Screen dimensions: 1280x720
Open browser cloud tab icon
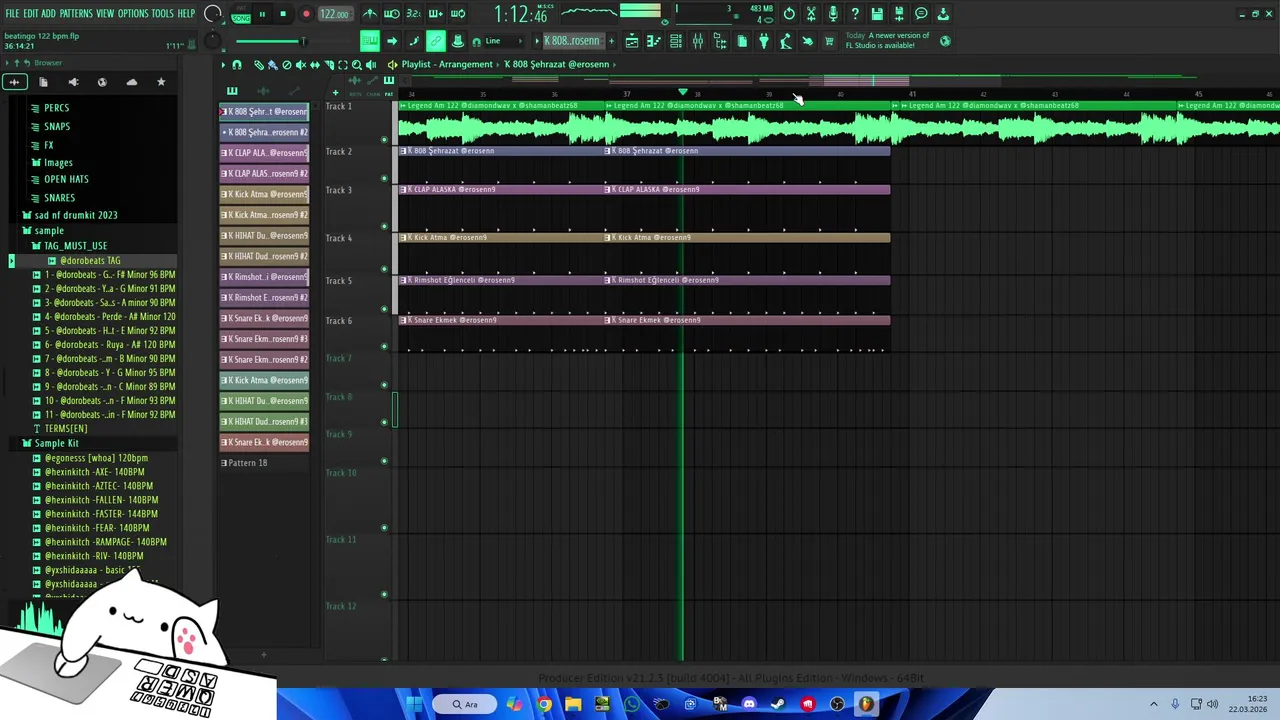pos(131,82)
